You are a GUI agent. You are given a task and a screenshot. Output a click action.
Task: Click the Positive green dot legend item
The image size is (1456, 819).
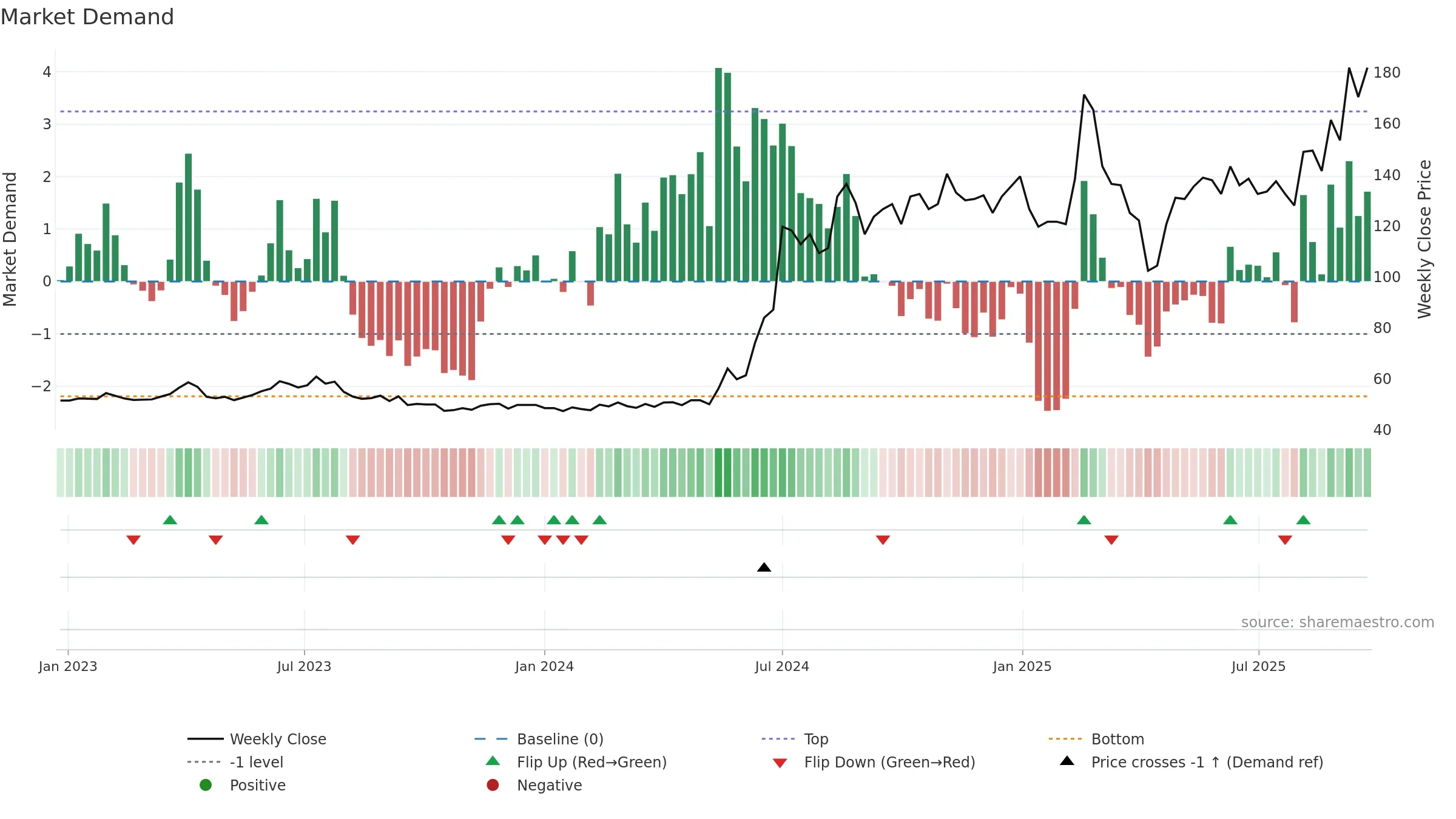point(243,785)
